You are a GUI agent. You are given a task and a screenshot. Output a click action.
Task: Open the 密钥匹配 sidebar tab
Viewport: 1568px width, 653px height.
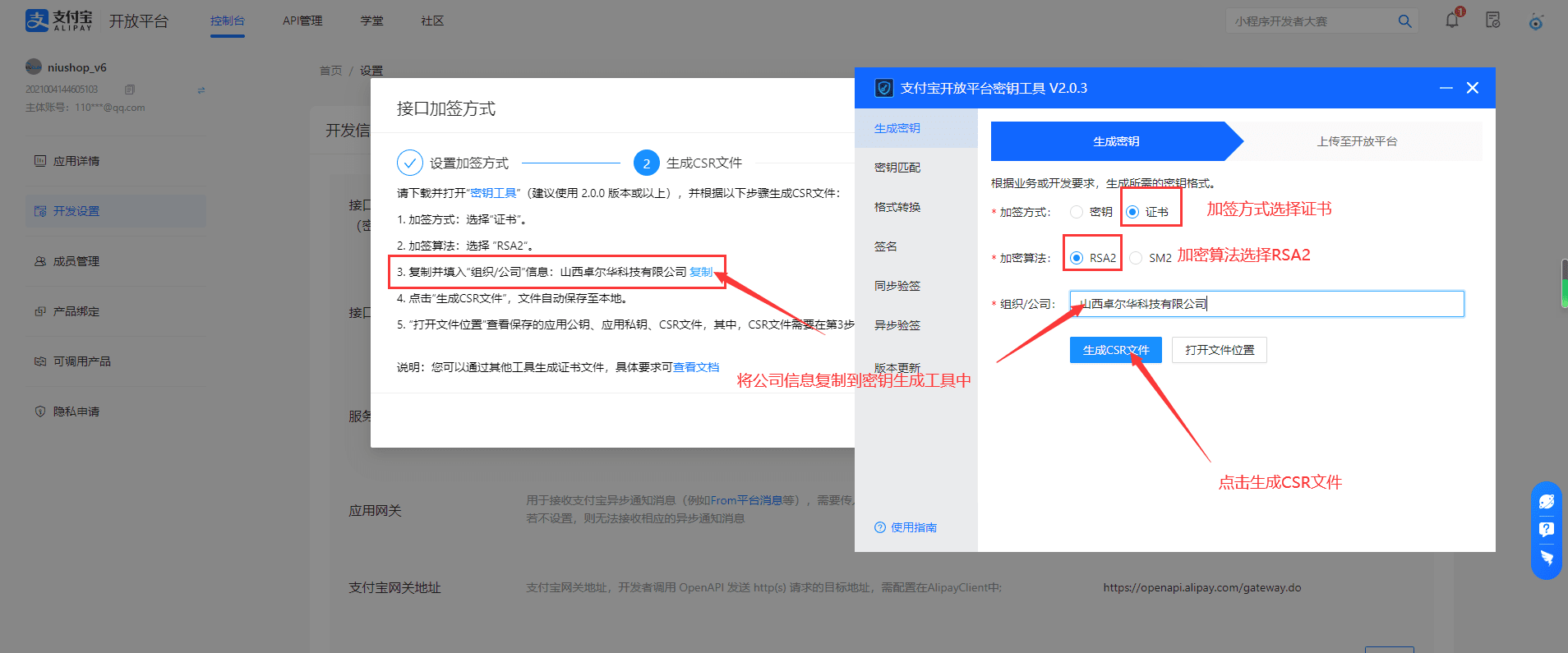(897, 168)
